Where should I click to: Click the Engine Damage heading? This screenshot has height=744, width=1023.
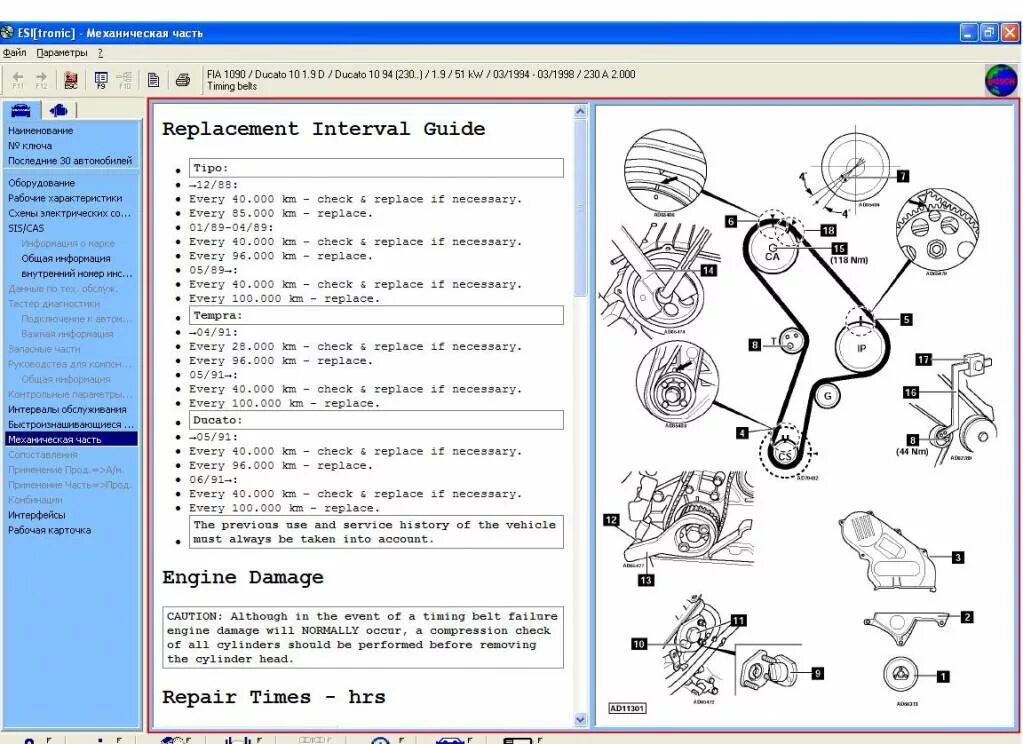pos(243,578)
